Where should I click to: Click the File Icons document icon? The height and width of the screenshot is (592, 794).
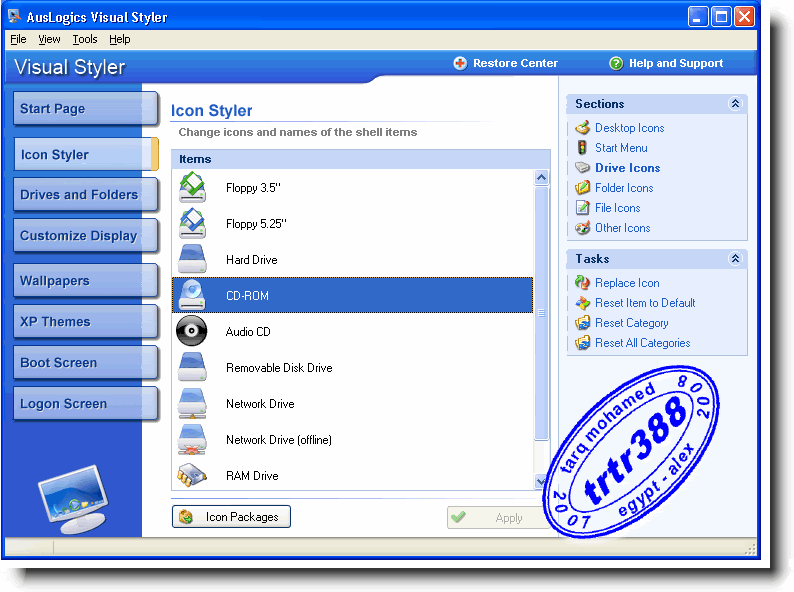[x=582, y=208]
